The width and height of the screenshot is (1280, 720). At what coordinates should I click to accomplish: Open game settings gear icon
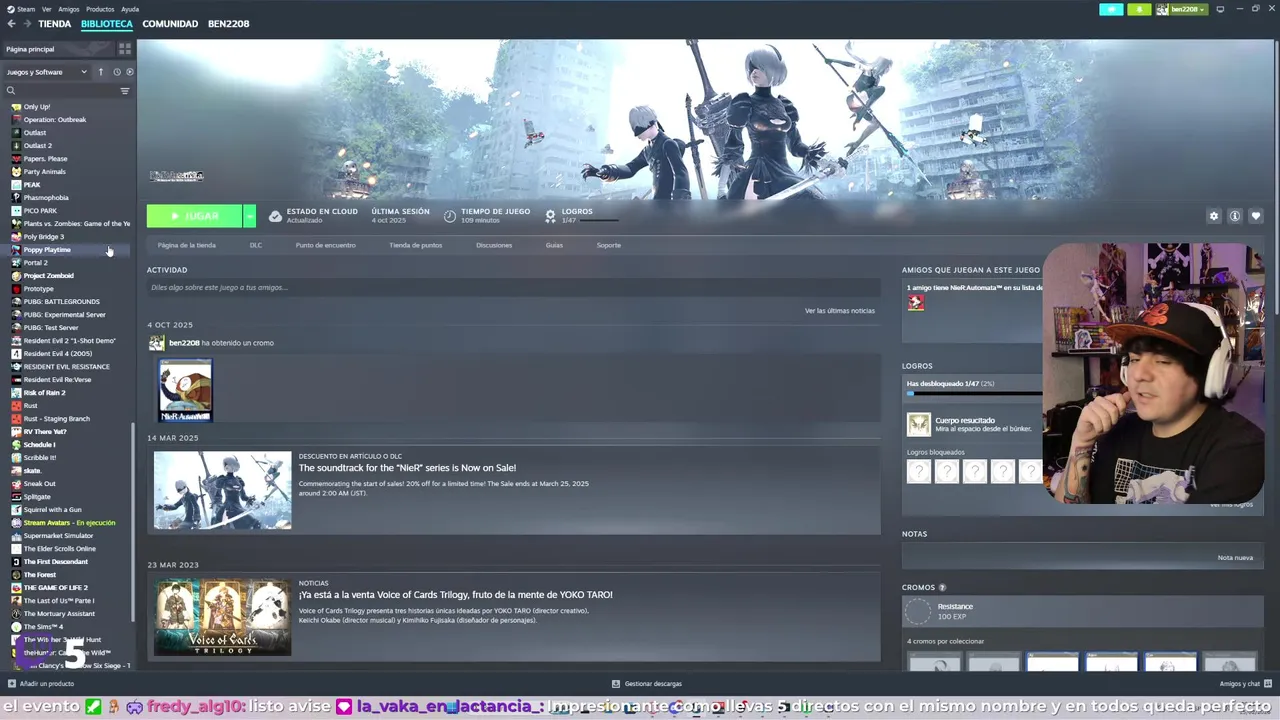pyautogui.click(x=1214, y=216)
